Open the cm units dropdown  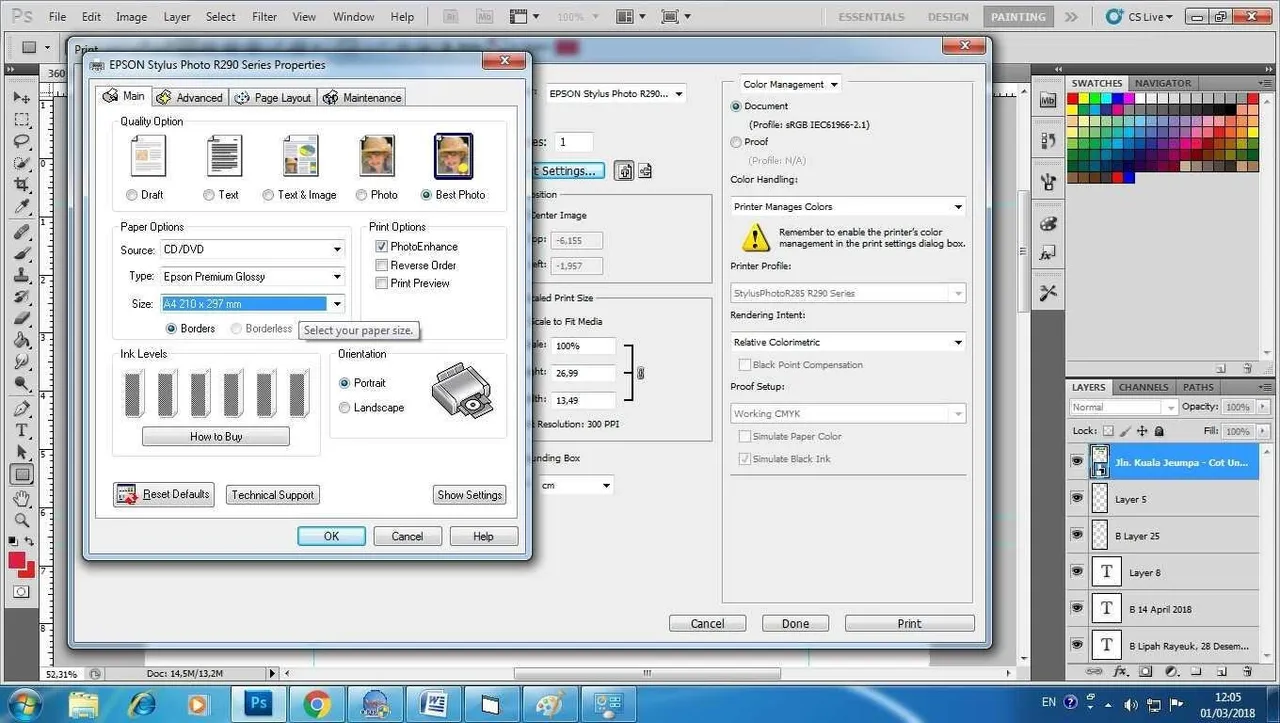575,486
